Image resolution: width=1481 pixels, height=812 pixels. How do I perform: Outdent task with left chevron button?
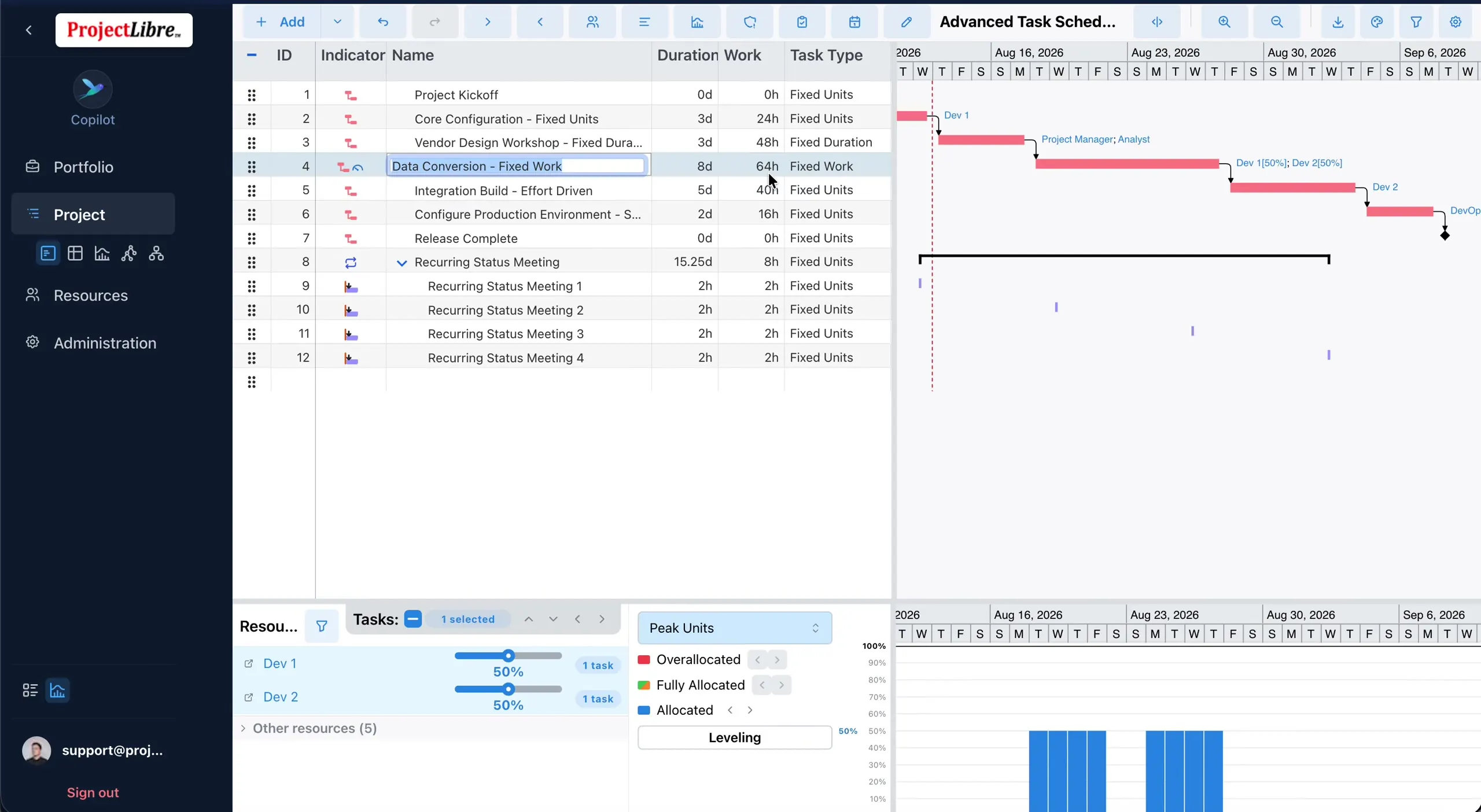pyautogui.click(x=540, y=22)
